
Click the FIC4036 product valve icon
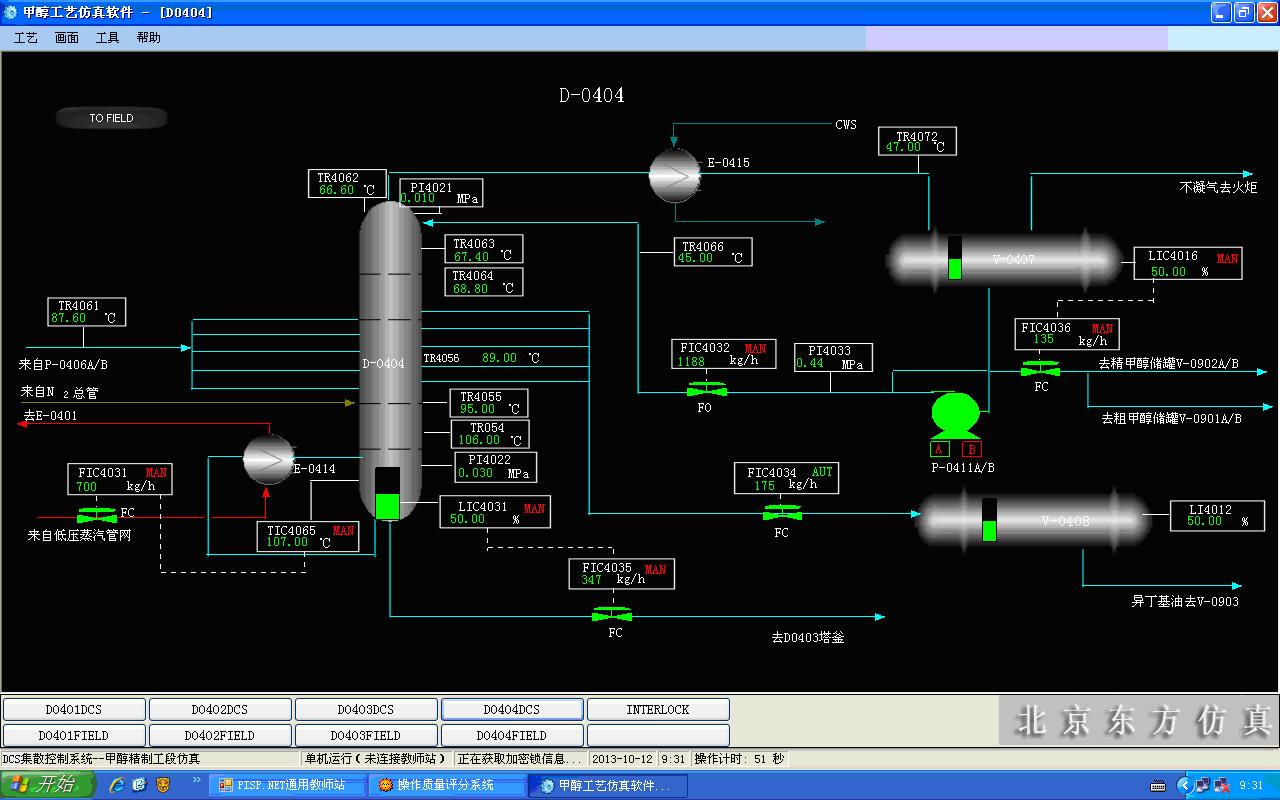point(1040,369)
